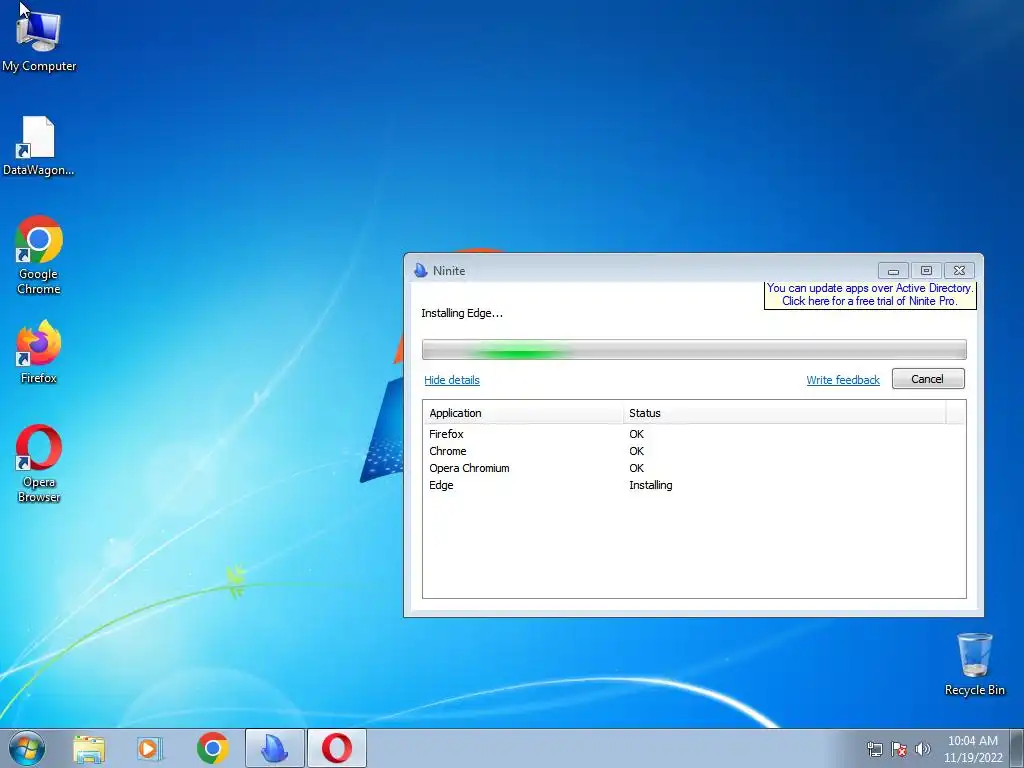This screenshot has height=768, width=1024.
Task: Open Chrome from the taskbar
Action: click(212, 749)
